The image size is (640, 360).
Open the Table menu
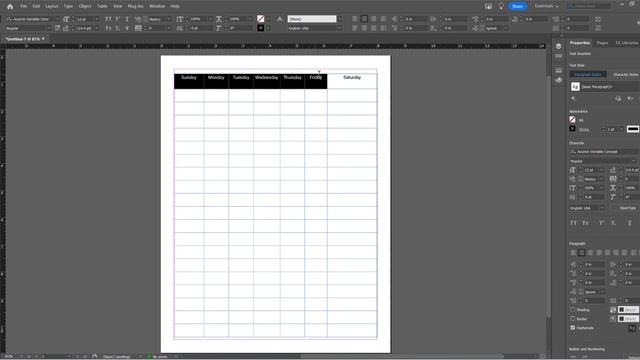coord(102,7)
